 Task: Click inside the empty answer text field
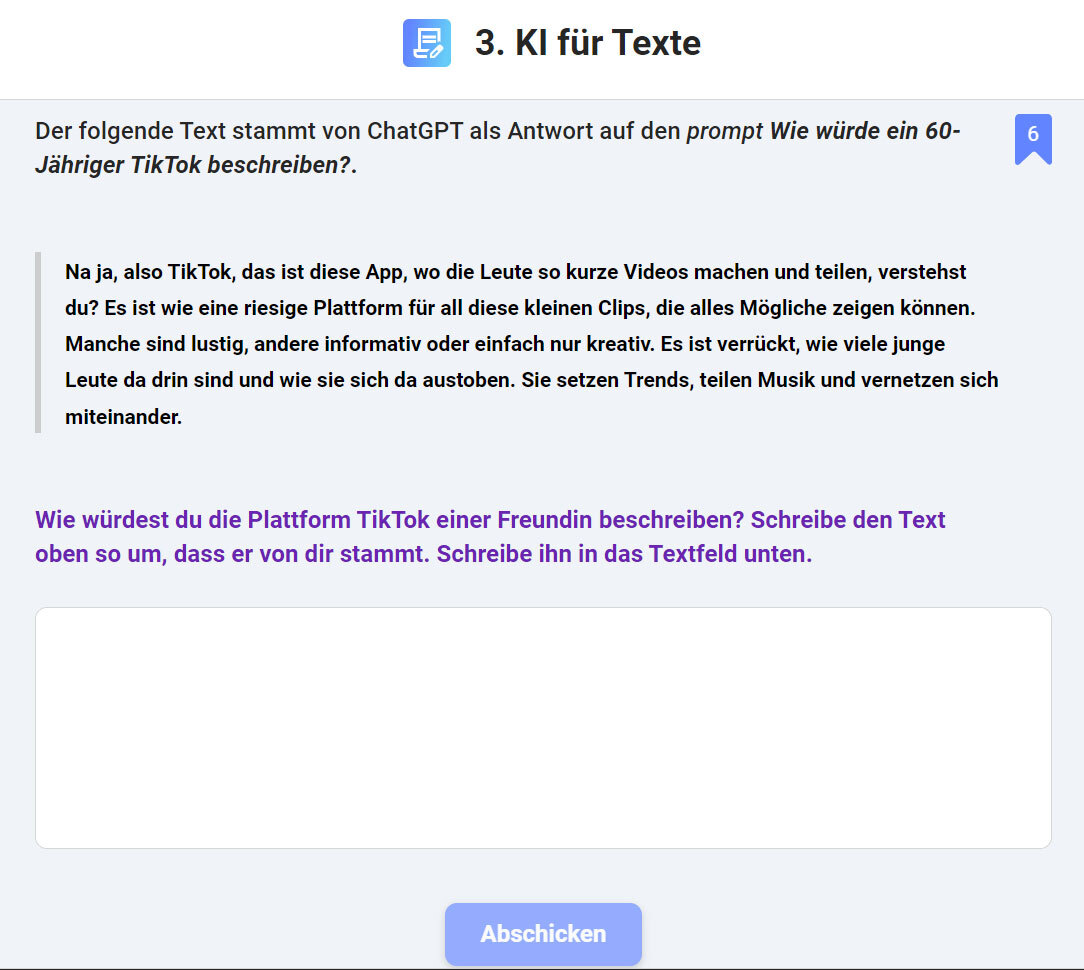(x=543, y=727)
